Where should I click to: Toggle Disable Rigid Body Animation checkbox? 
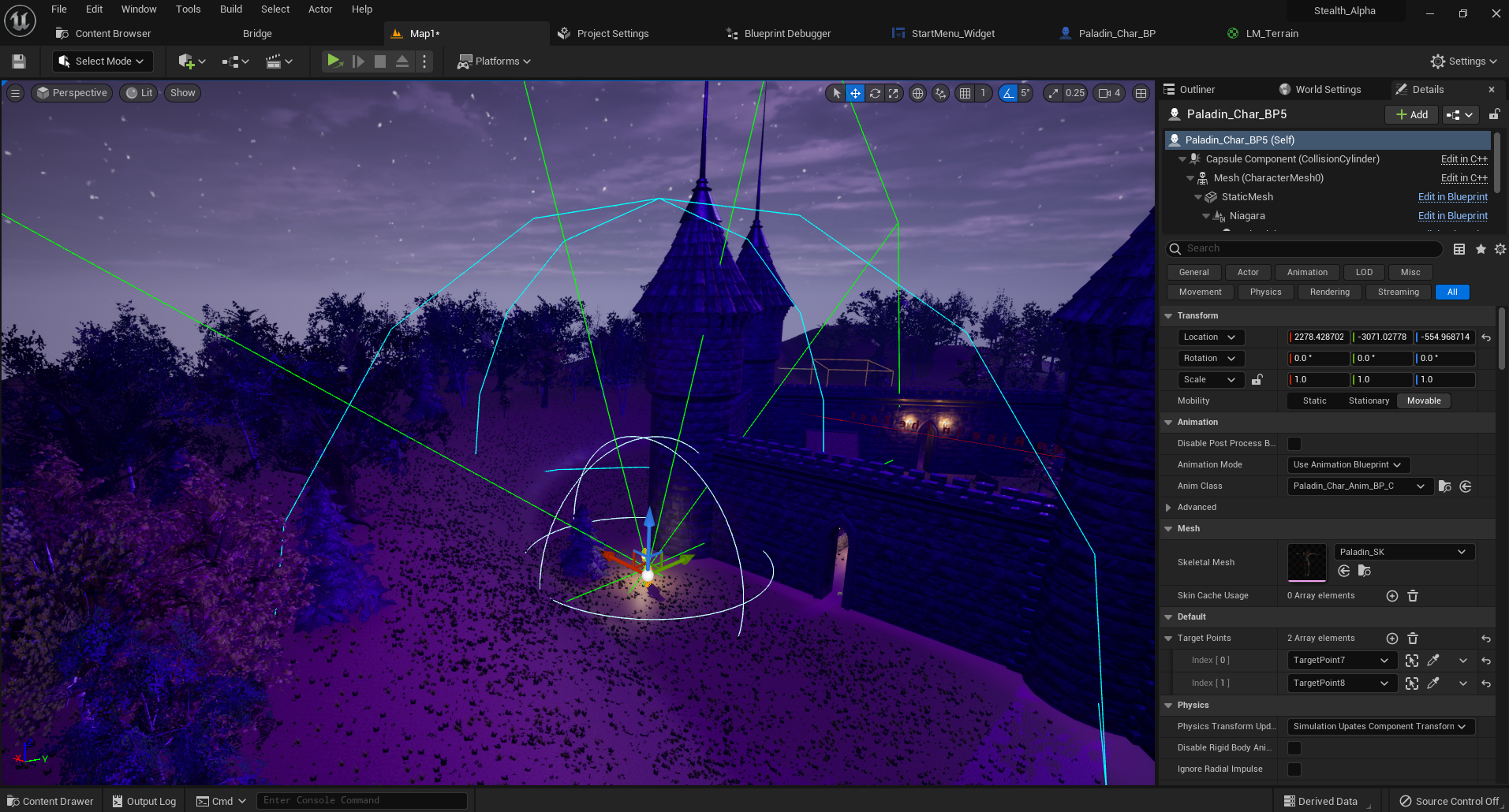click(1294, 748)
